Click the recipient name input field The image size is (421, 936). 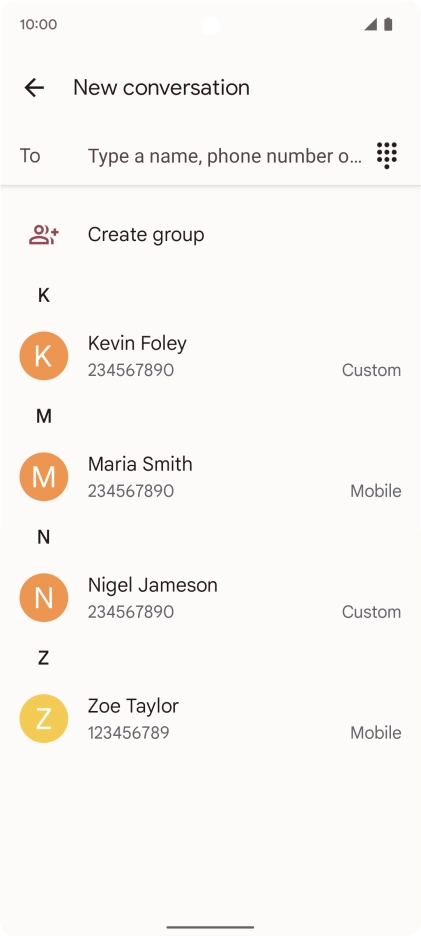(225, 156)
